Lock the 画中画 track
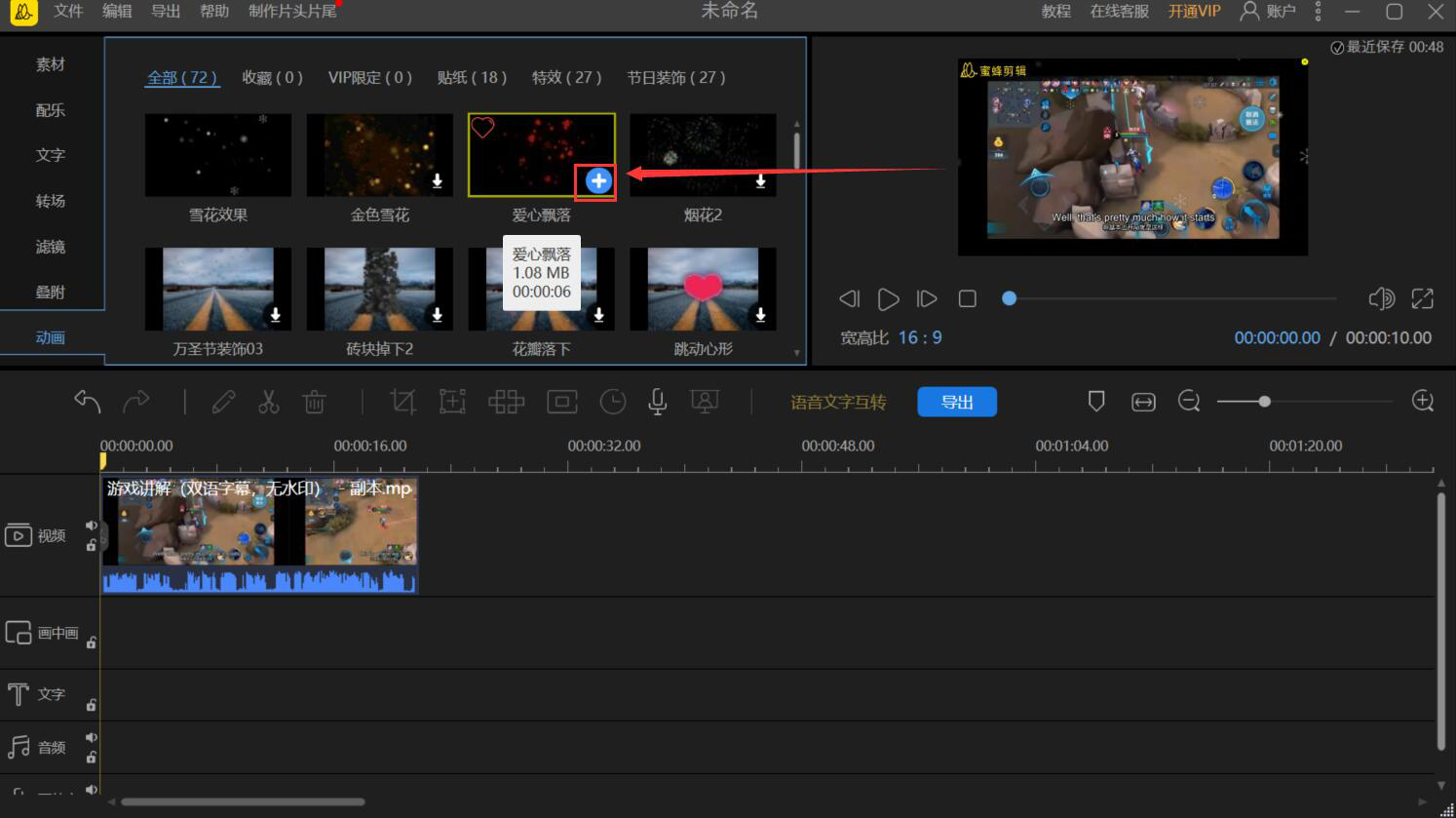1456x818 pixels. (91, 643)
